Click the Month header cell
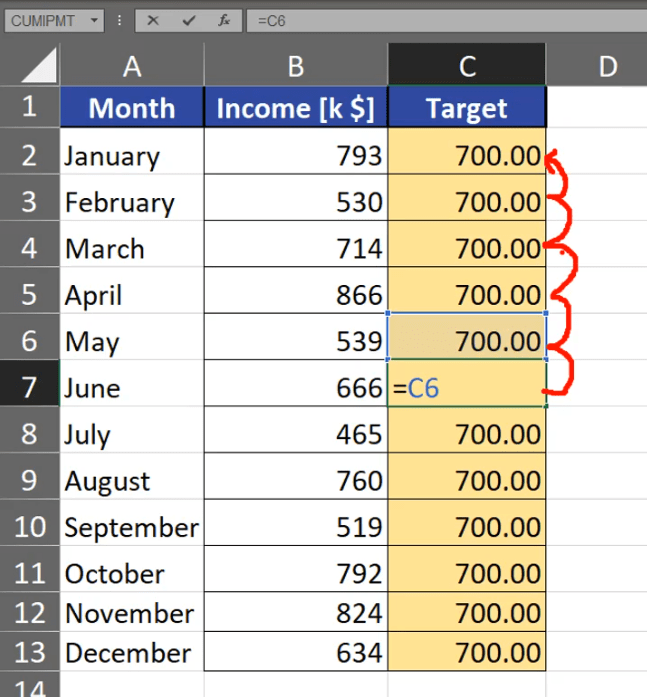Image resolution: width=647 pixels, height=697 pixels. [132, 107]
